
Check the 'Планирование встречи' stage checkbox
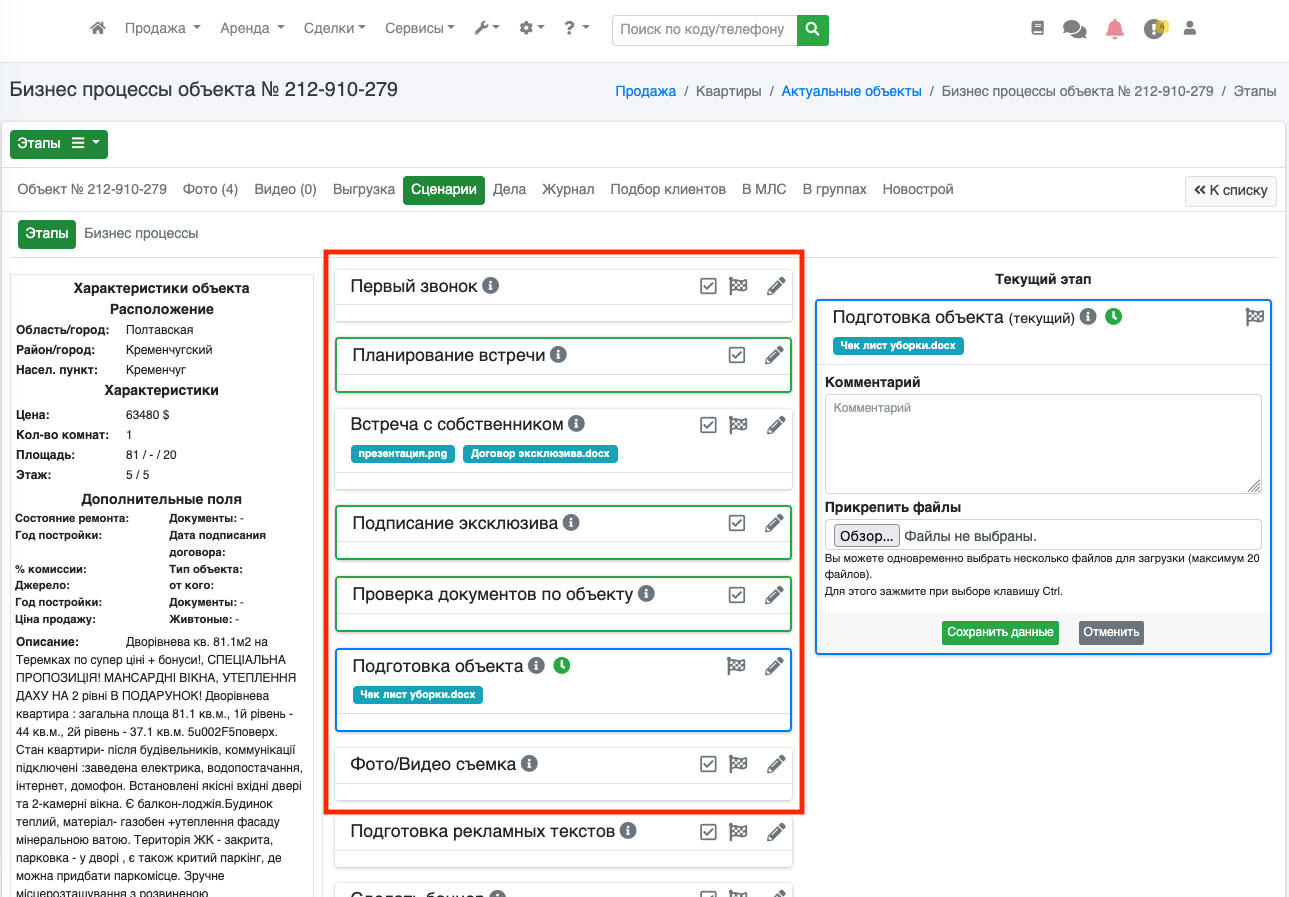(737, 355)
